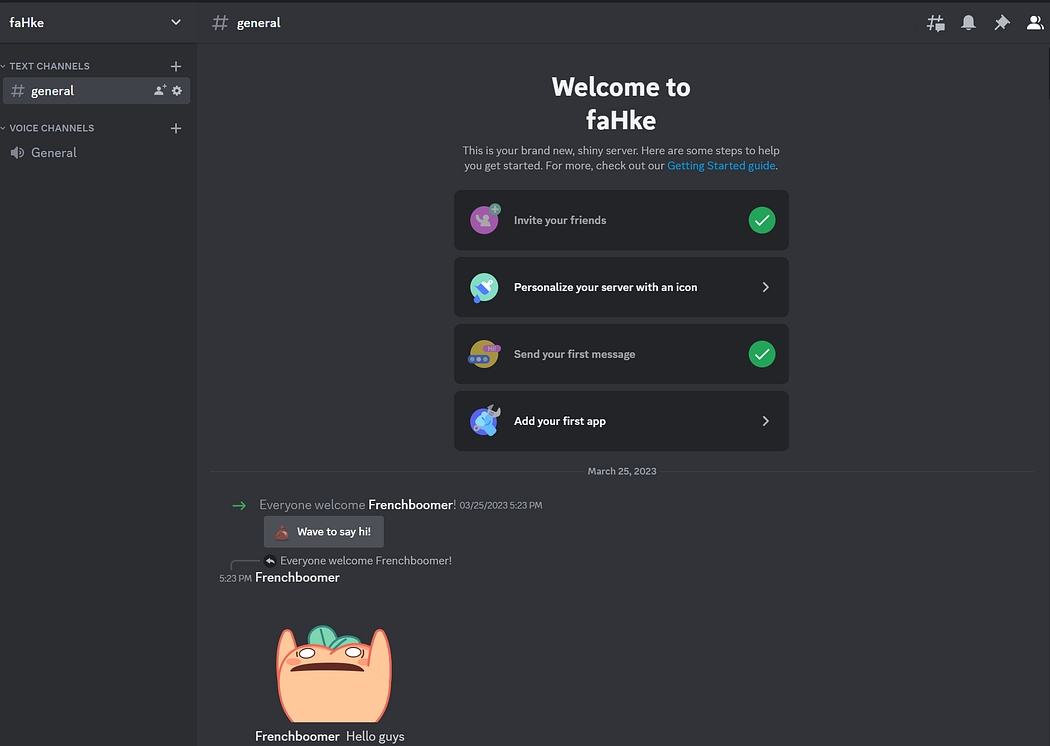Open pinned messages pin icon

tap(1001, 23)
